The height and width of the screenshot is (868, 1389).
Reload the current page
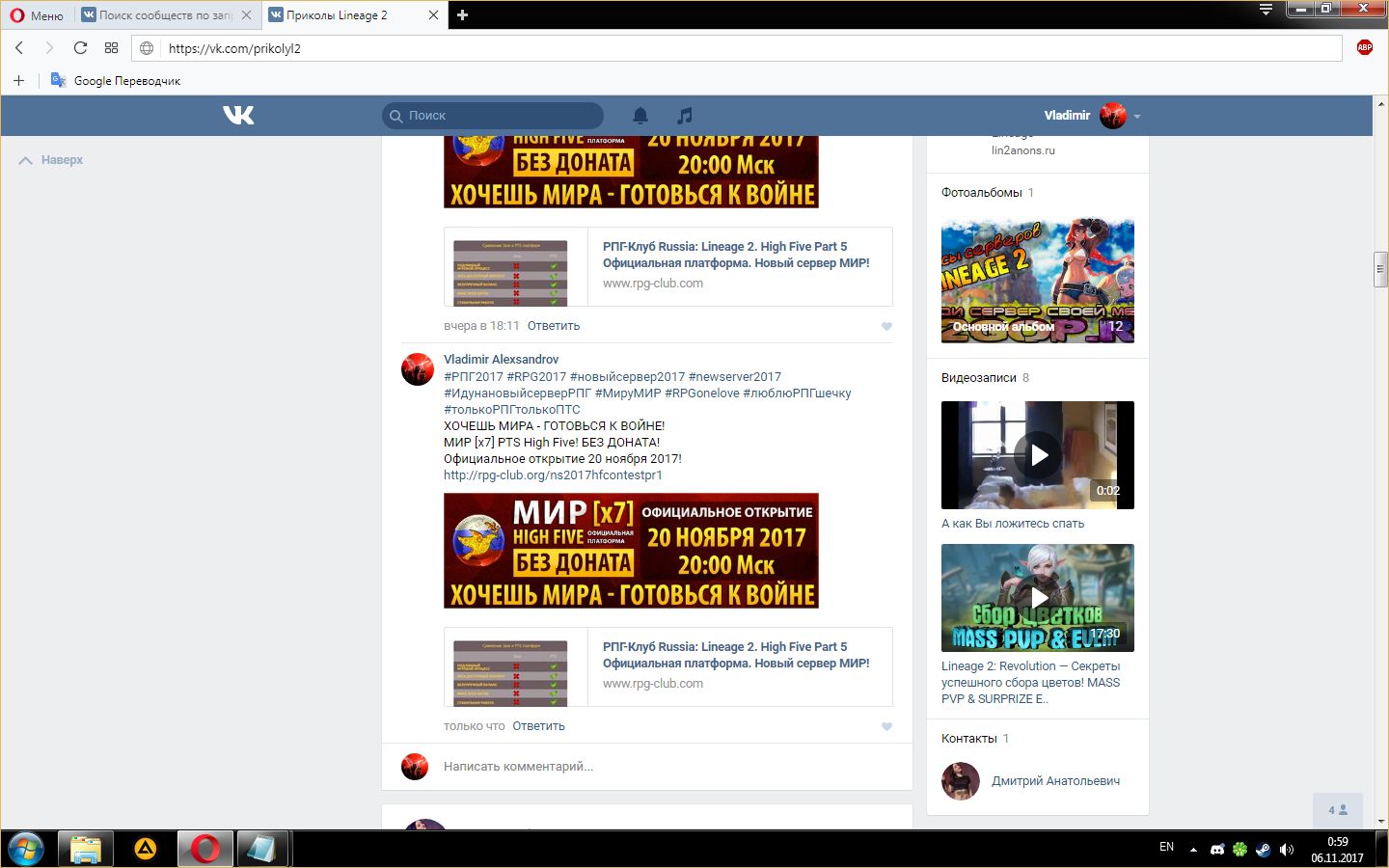80,48
